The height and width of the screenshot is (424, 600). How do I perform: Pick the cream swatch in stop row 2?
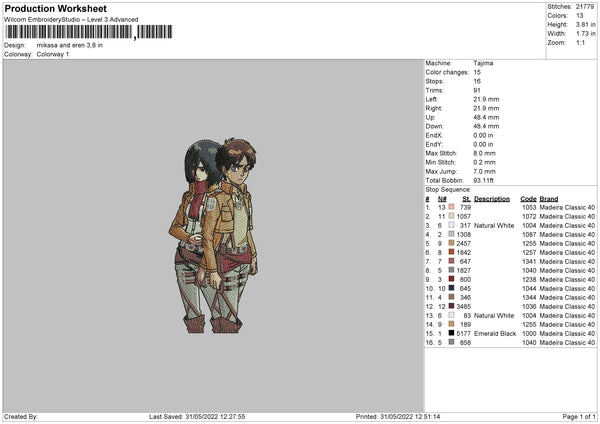coord(452,216)
